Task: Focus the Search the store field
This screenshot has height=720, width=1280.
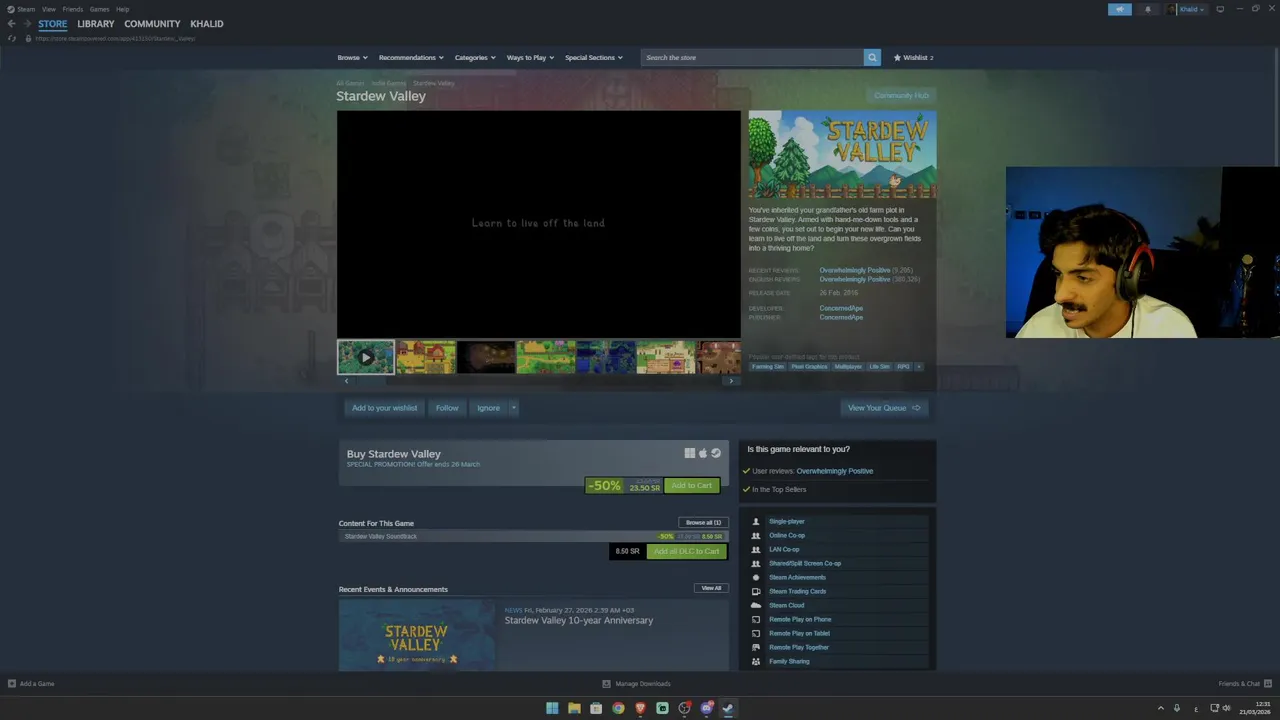Action: click(752, 57)
